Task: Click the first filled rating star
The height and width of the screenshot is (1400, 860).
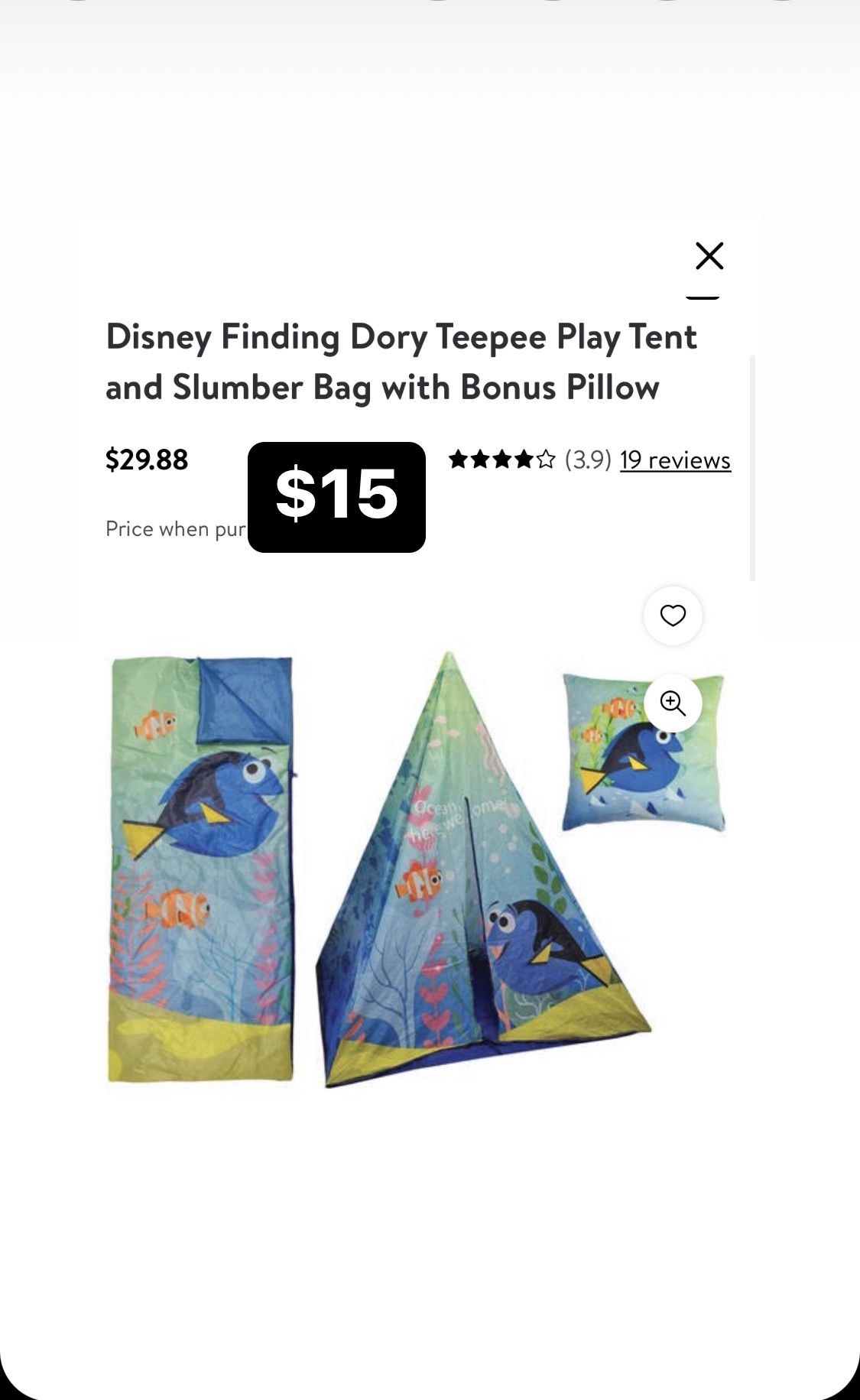Action: (458, 459)
